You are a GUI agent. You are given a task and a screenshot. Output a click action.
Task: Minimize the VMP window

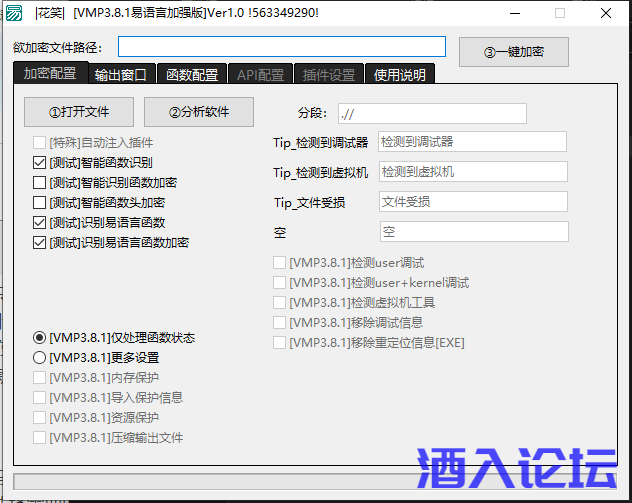(515, 13)
